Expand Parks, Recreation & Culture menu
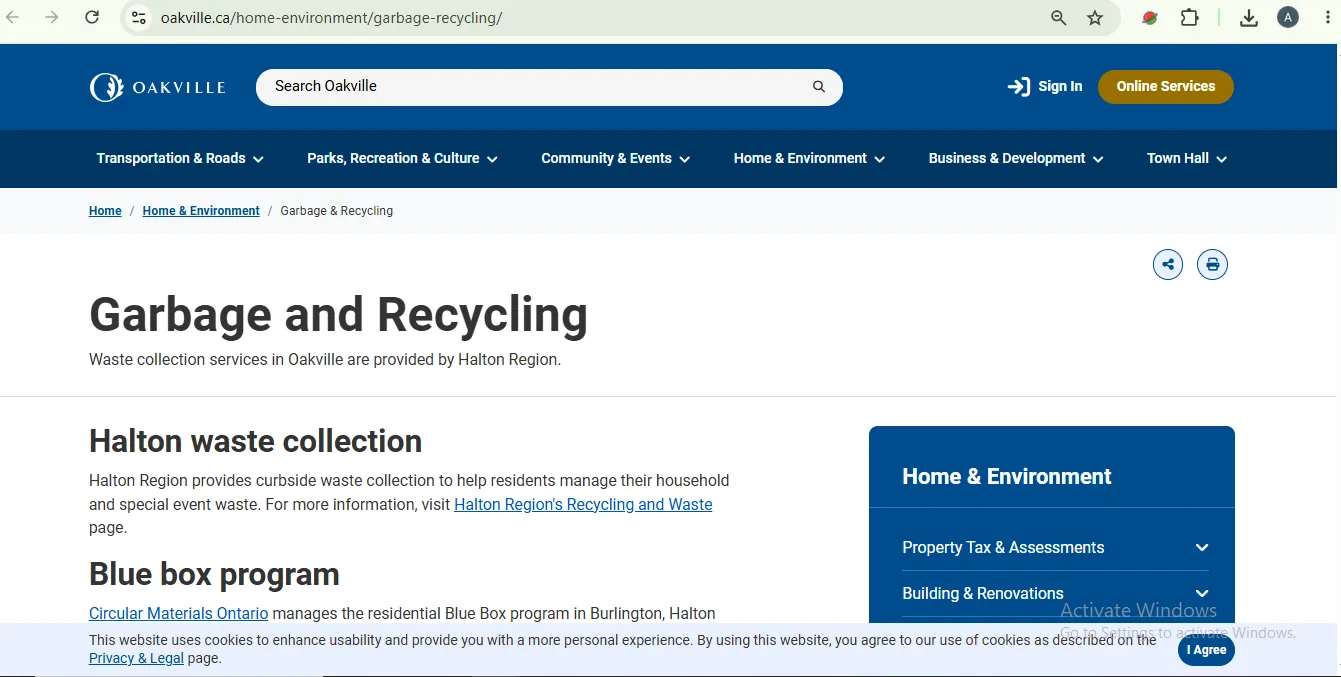1341x677 pixels. point(402,158)
